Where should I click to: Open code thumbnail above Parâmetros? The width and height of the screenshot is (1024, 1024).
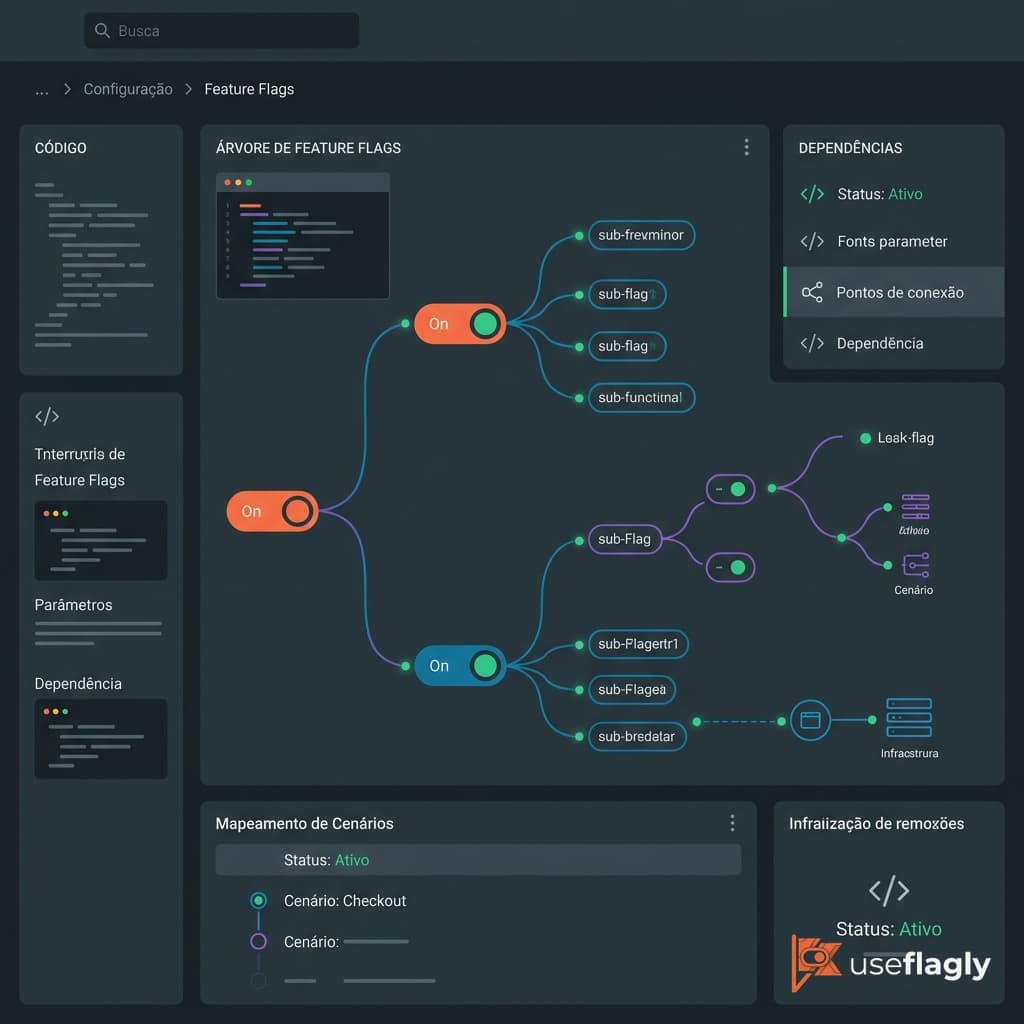click(101, 541)
